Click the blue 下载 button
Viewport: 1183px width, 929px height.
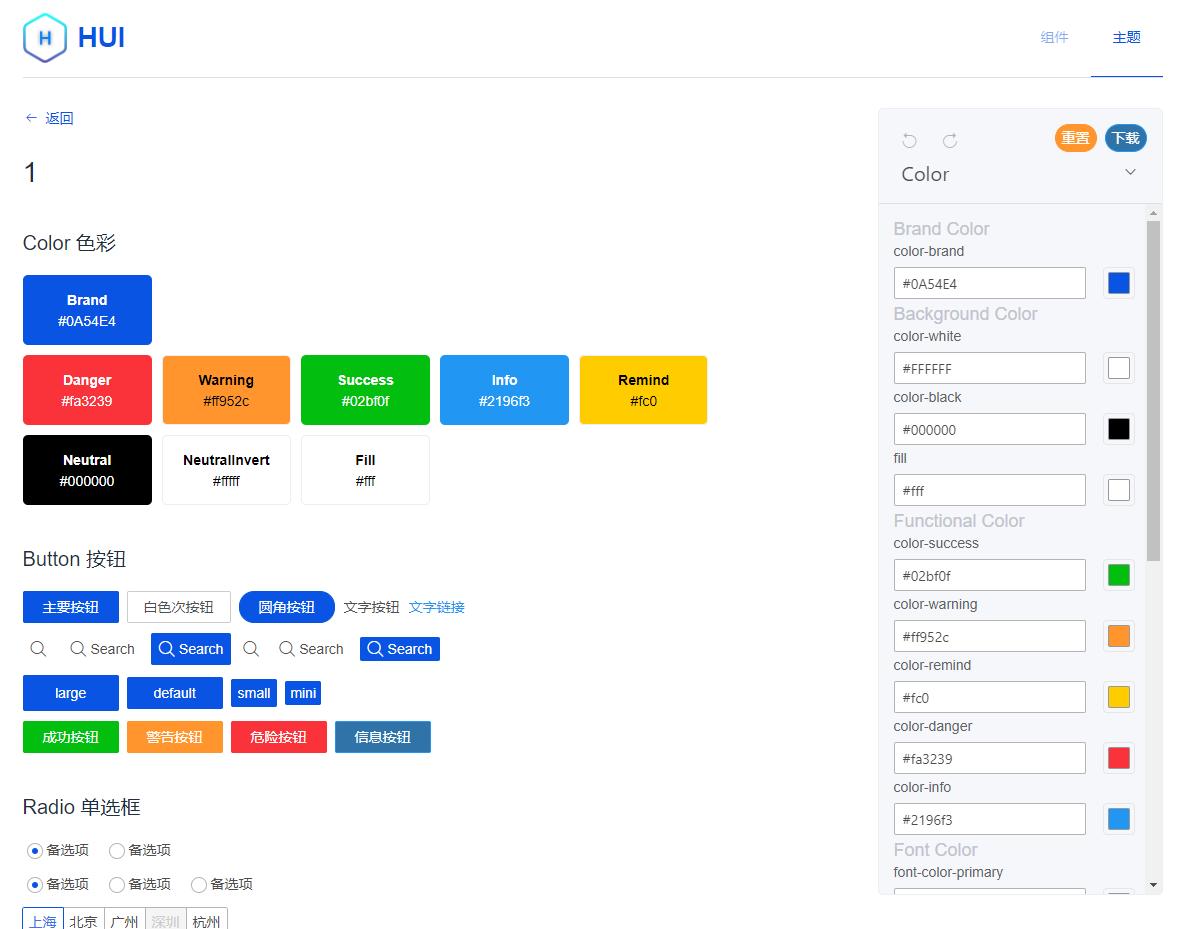pos(1126,138)
